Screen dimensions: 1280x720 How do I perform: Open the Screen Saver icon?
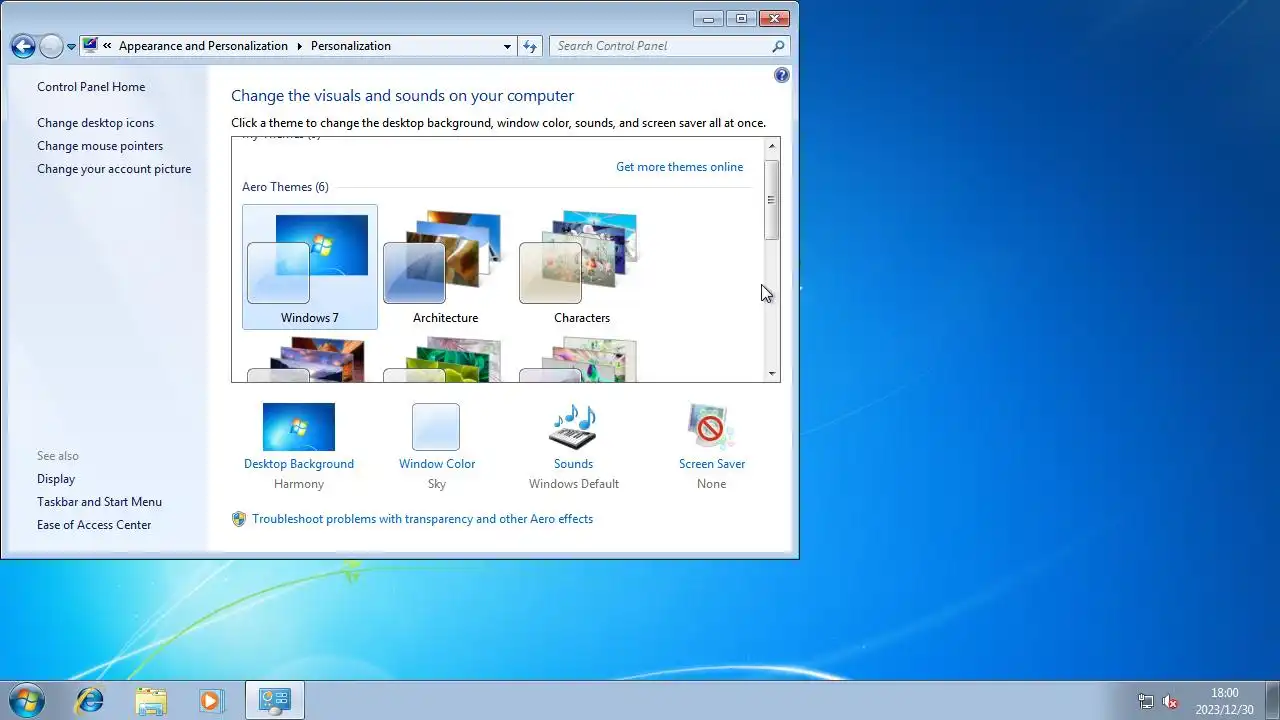click(711, 427)
